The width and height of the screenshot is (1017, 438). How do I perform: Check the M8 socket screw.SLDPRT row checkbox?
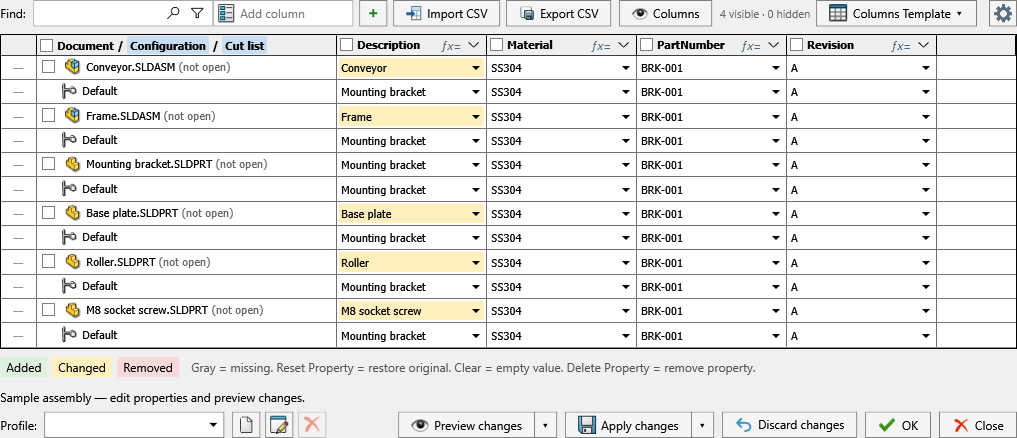coord(49,310)
